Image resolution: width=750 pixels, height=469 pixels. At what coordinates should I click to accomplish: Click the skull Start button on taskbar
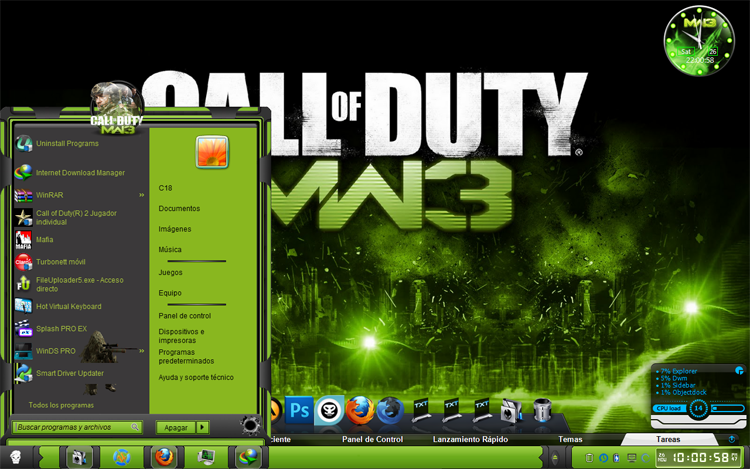click(x=15, y=458)
